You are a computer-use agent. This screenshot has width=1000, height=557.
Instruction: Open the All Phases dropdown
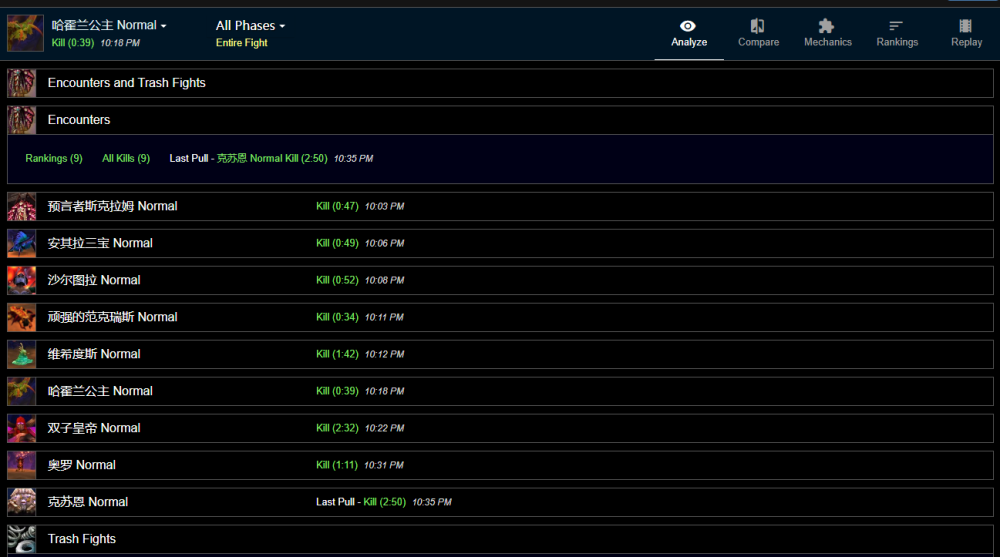pyautogui.click(x=250, y=26)
